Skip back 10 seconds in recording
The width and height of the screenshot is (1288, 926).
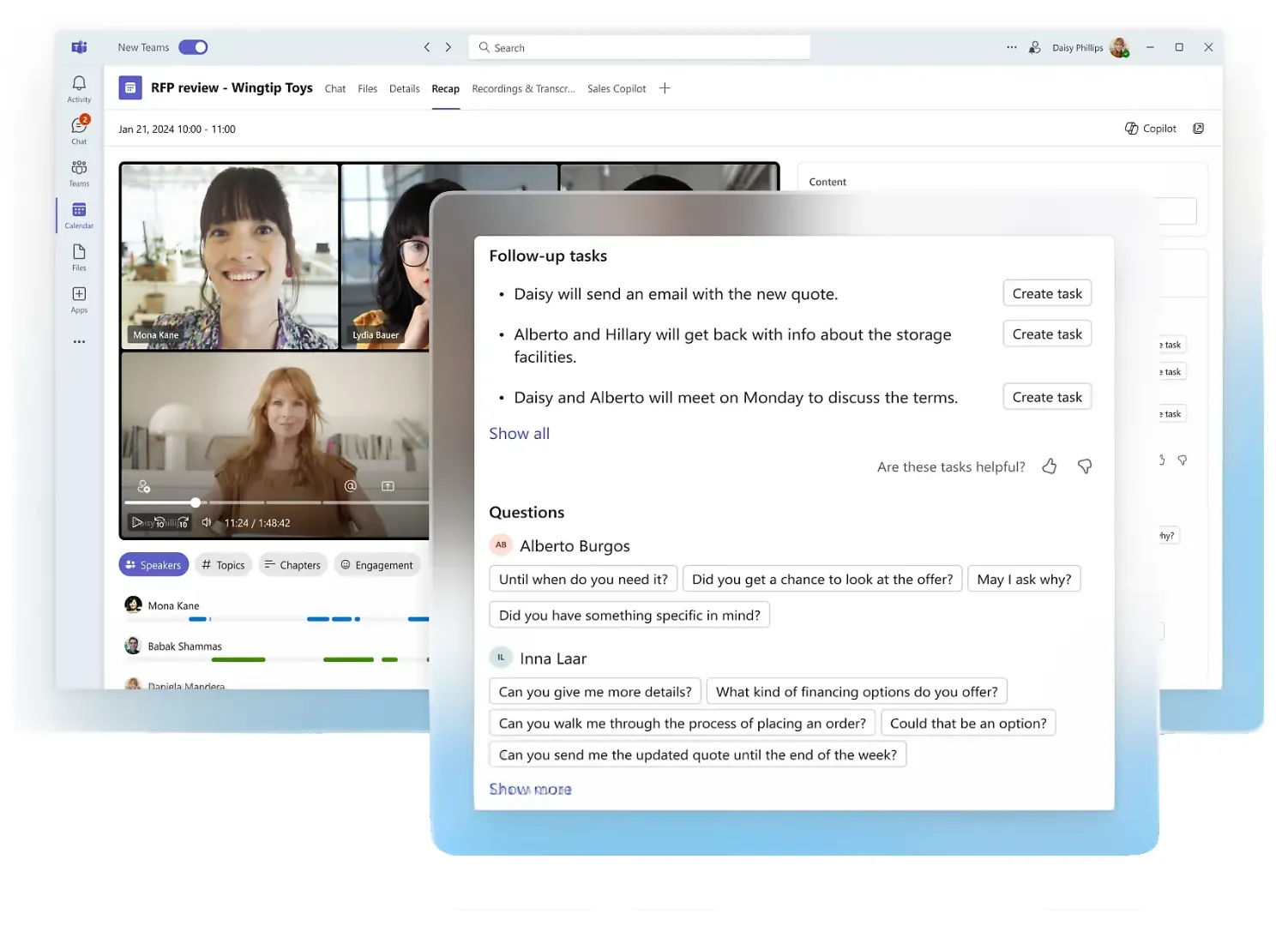159,522
